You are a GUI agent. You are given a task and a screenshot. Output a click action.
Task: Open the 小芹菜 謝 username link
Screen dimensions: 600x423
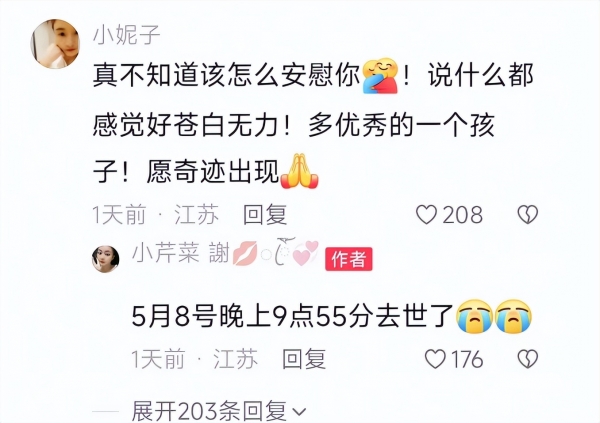click(181, 253)
